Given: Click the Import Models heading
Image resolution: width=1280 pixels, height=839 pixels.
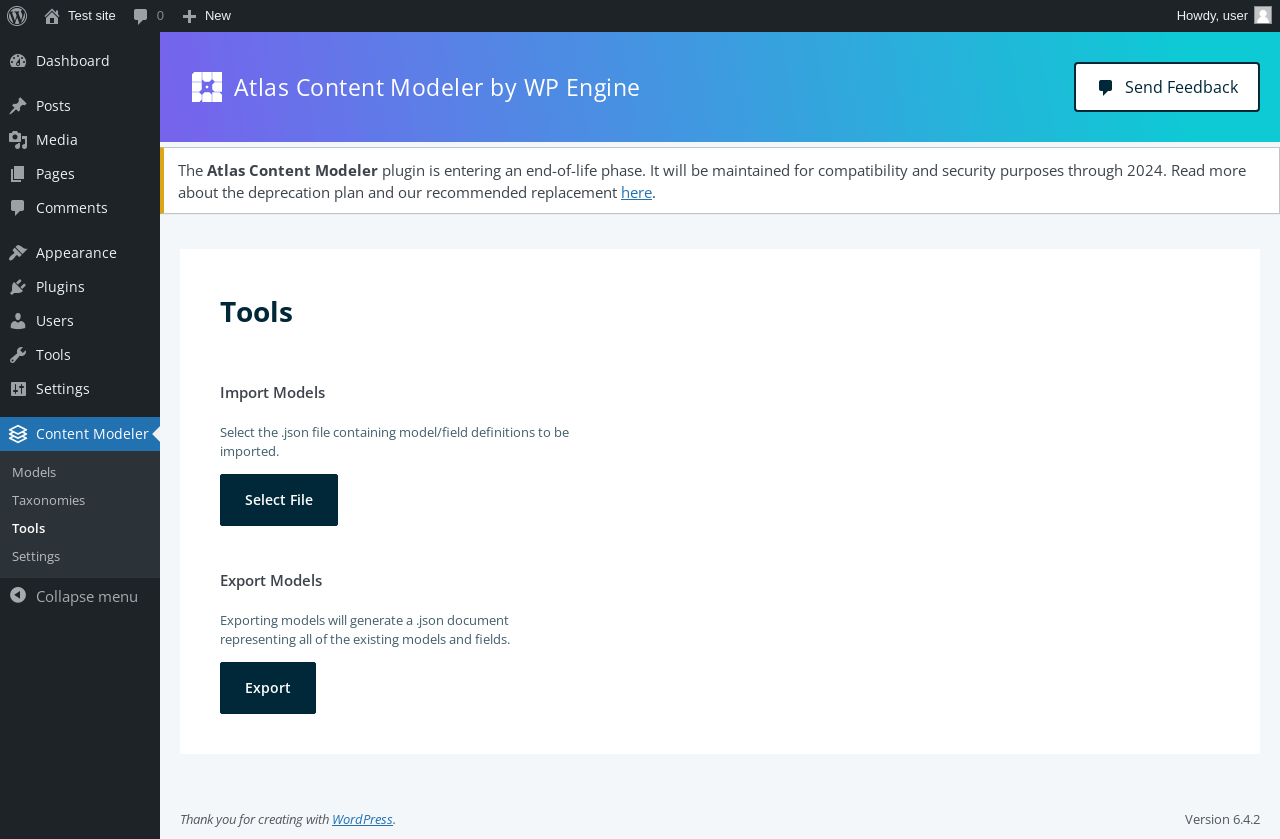Looking at the screenshot, I should pos(272,392).
